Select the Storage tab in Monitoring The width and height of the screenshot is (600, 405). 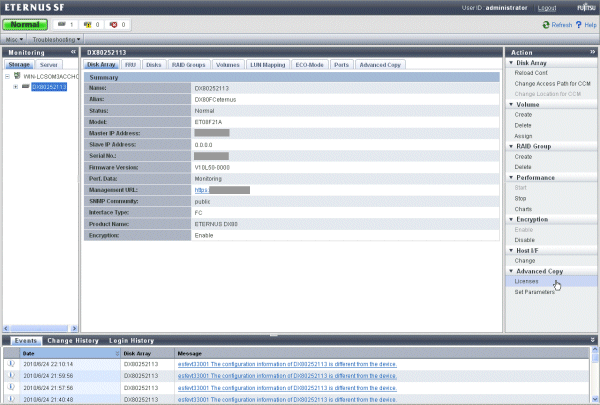19,65
